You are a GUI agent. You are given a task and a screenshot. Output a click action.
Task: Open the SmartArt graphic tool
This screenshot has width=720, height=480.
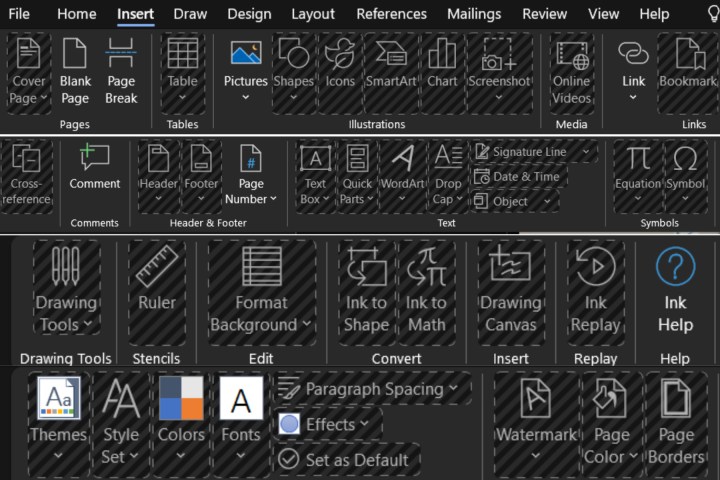(x=391, y=70)
